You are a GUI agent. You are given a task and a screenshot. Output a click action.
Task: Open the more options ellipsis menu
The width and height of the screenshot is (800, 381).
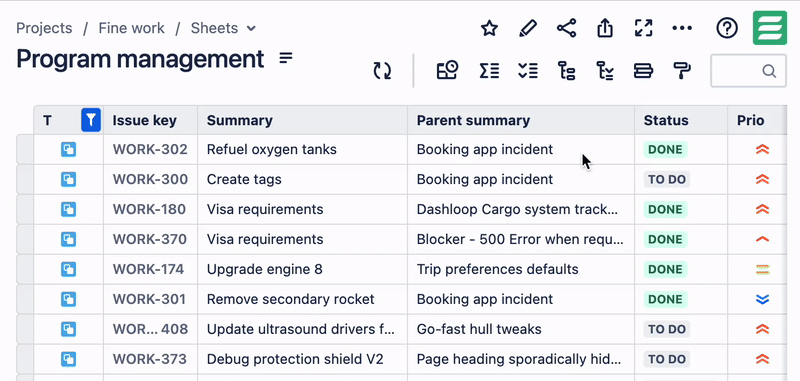[x=682, y=28]
